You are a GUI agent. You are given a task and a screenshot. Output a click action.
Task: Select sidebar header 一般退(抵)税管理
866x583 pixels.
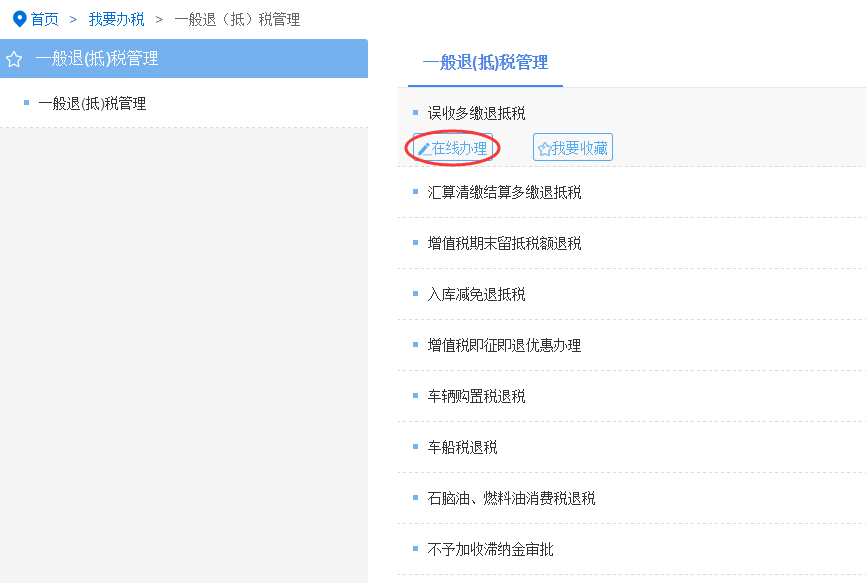(184, 59)
